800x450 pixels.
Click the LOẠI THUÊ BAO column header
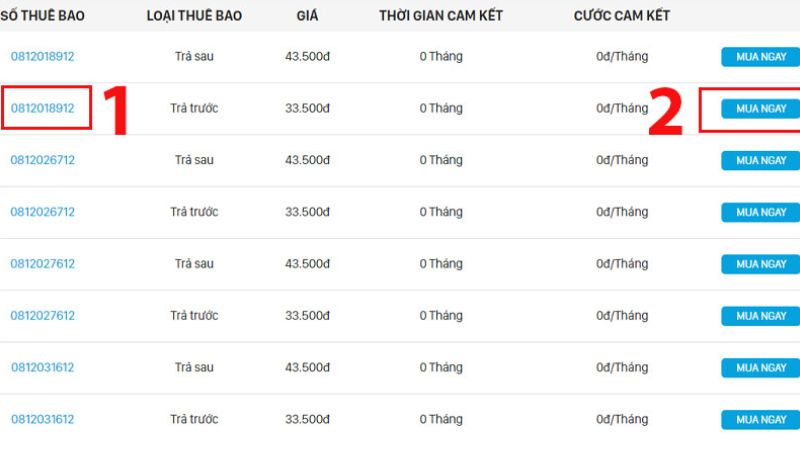194,16
